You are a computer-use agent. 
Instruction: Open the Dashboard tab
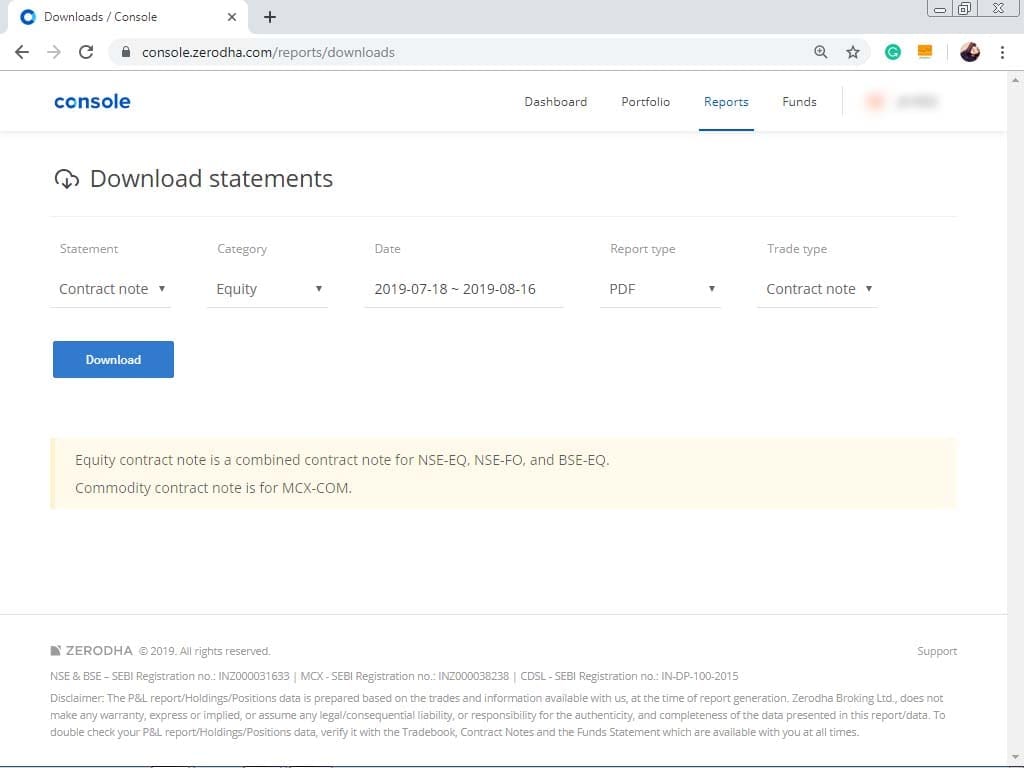(x=556, y=102)
